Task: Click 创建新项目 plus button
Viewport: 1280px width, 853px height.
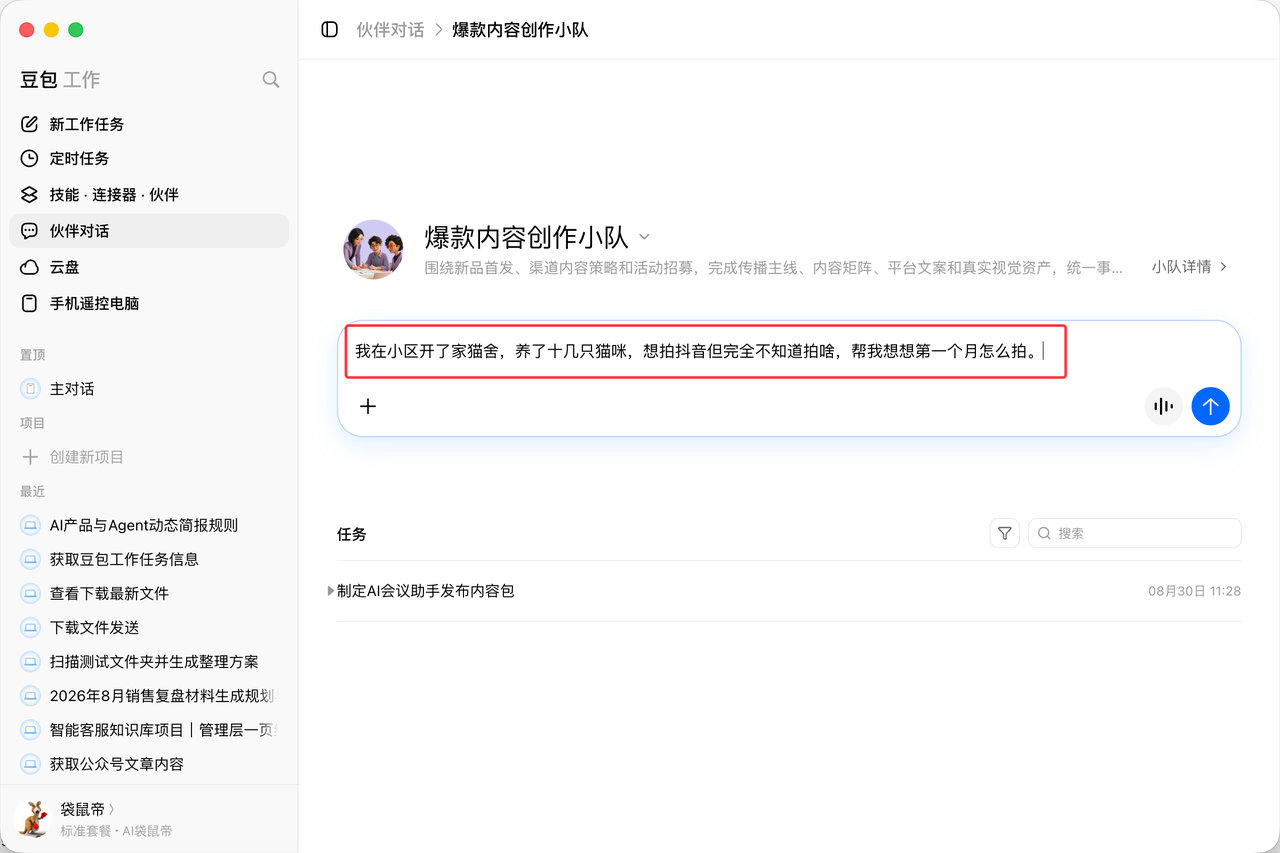Action: 30,457
